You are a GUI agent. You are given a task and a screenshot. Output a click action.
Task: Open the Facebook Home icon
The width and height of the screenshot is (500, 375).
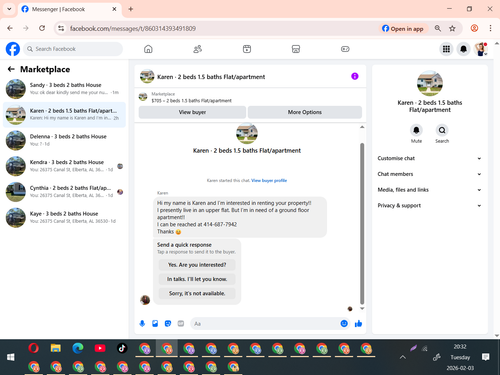tap(148, 49)
